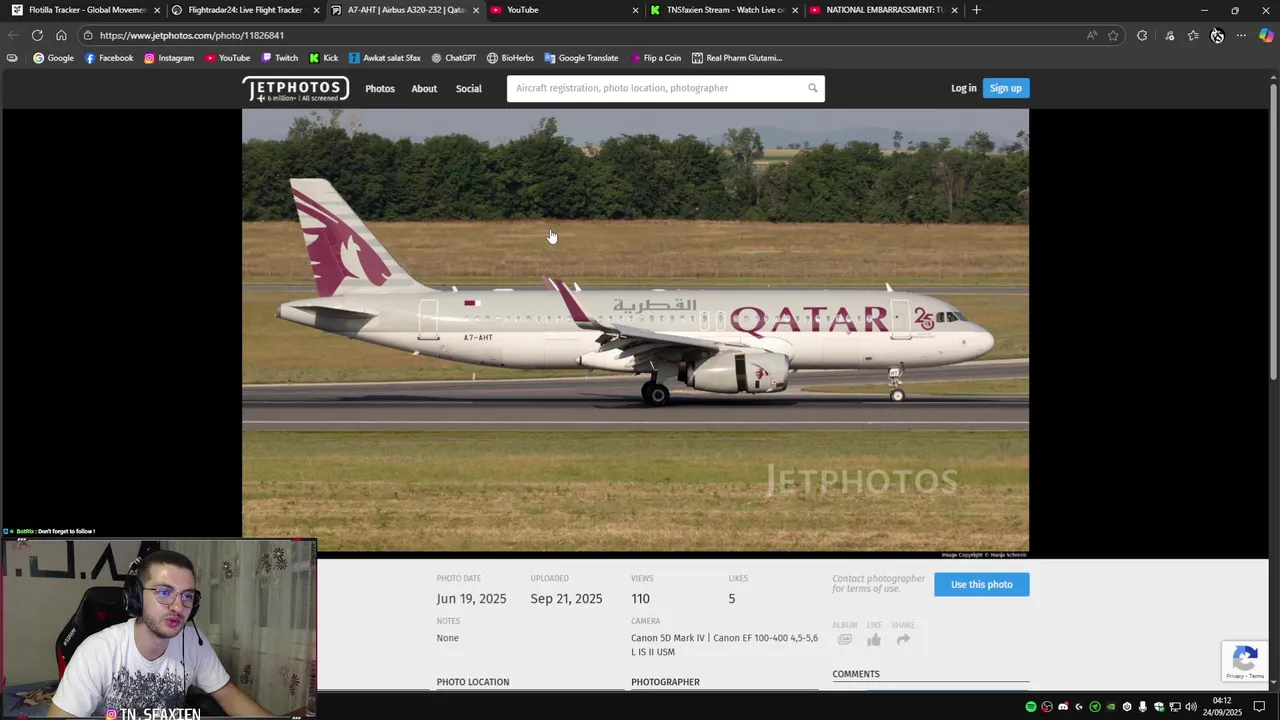The width and height of the screenshot is (1280, 720).
Task: Click the Log in link
Action: [964, 88]
